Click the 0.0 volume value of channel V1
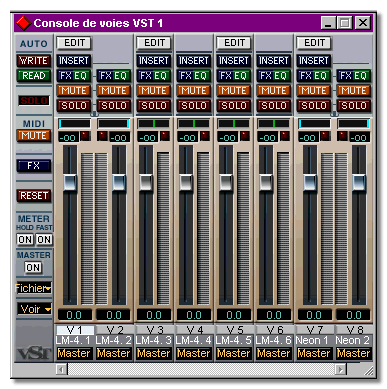Viewport: 387px width, 389px height. (74, 315)
